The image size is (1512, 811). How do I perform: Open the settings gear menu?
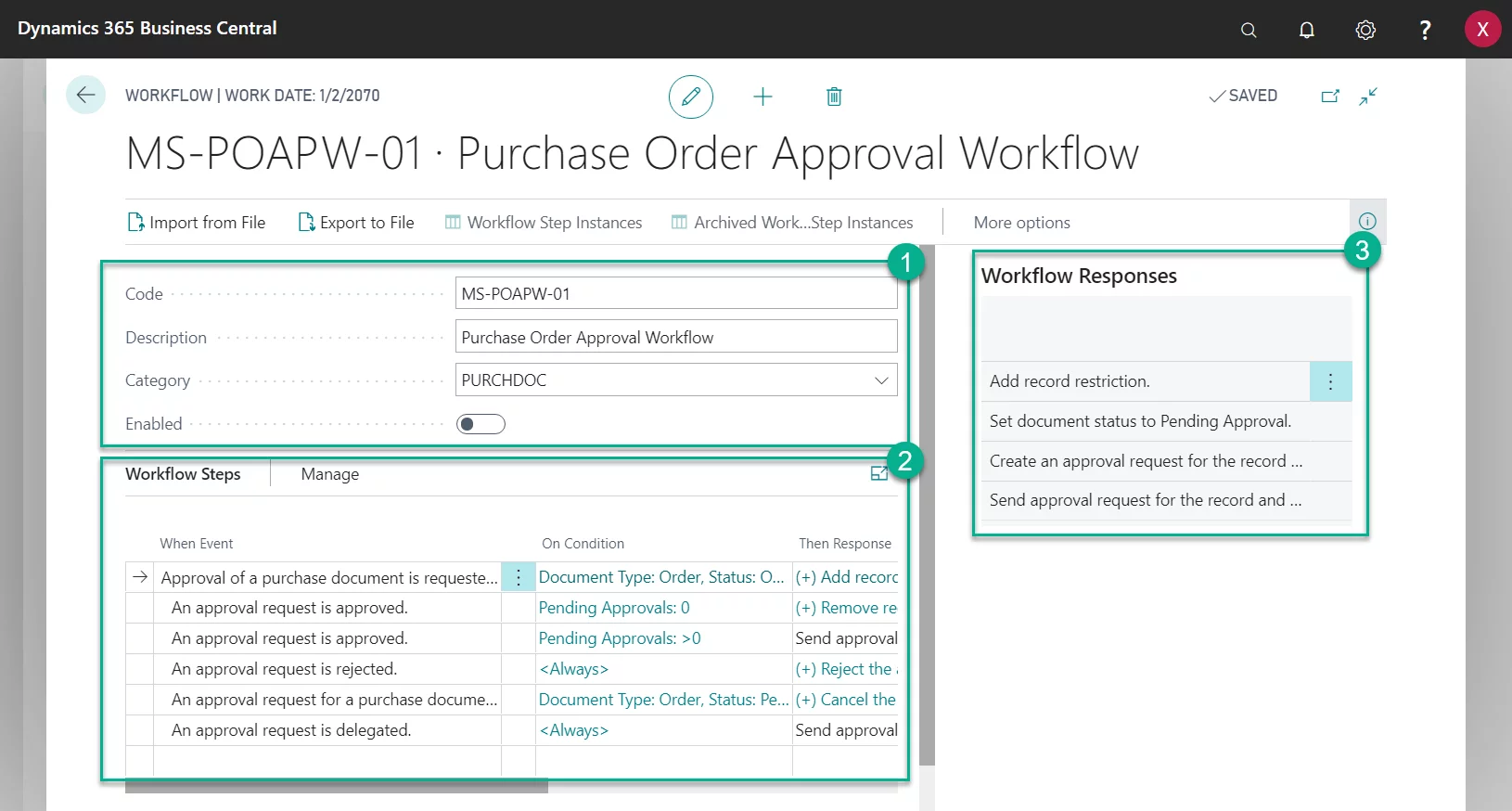click(1365, 30)
